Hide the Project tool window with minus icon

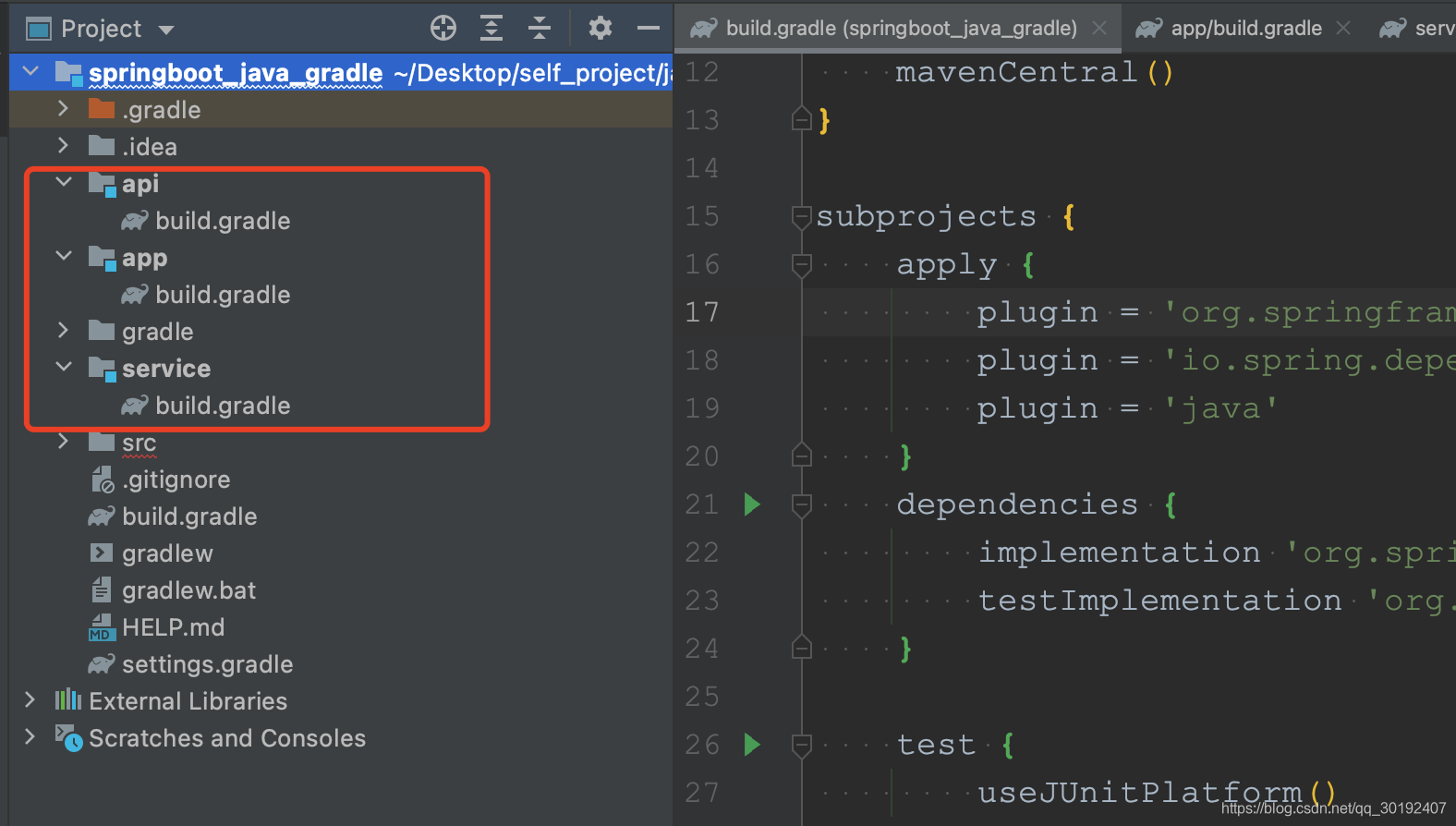(649, 29)
